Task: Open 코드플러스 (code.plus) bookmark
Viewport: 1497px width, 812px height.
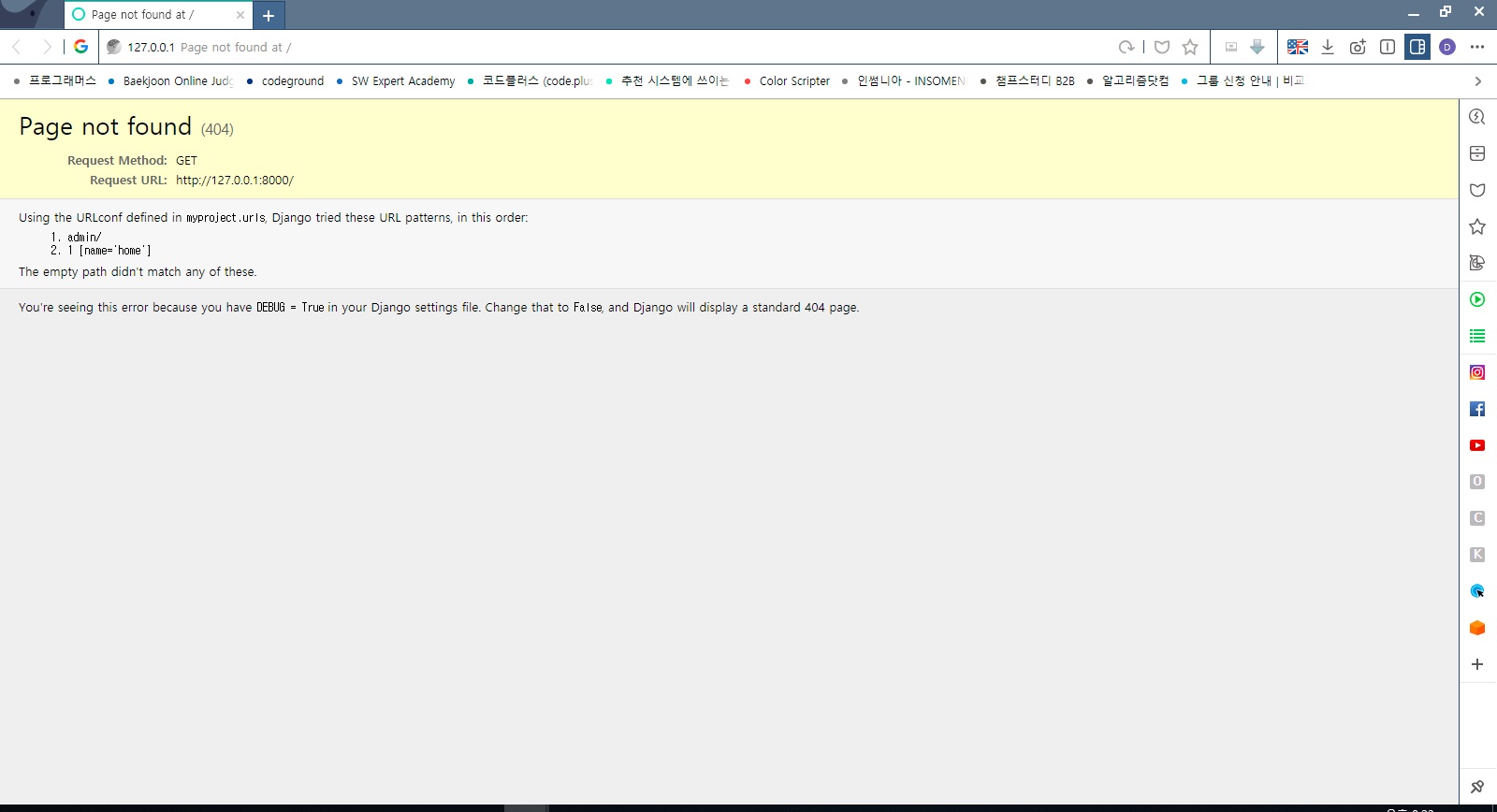Action: coord(530,81)
